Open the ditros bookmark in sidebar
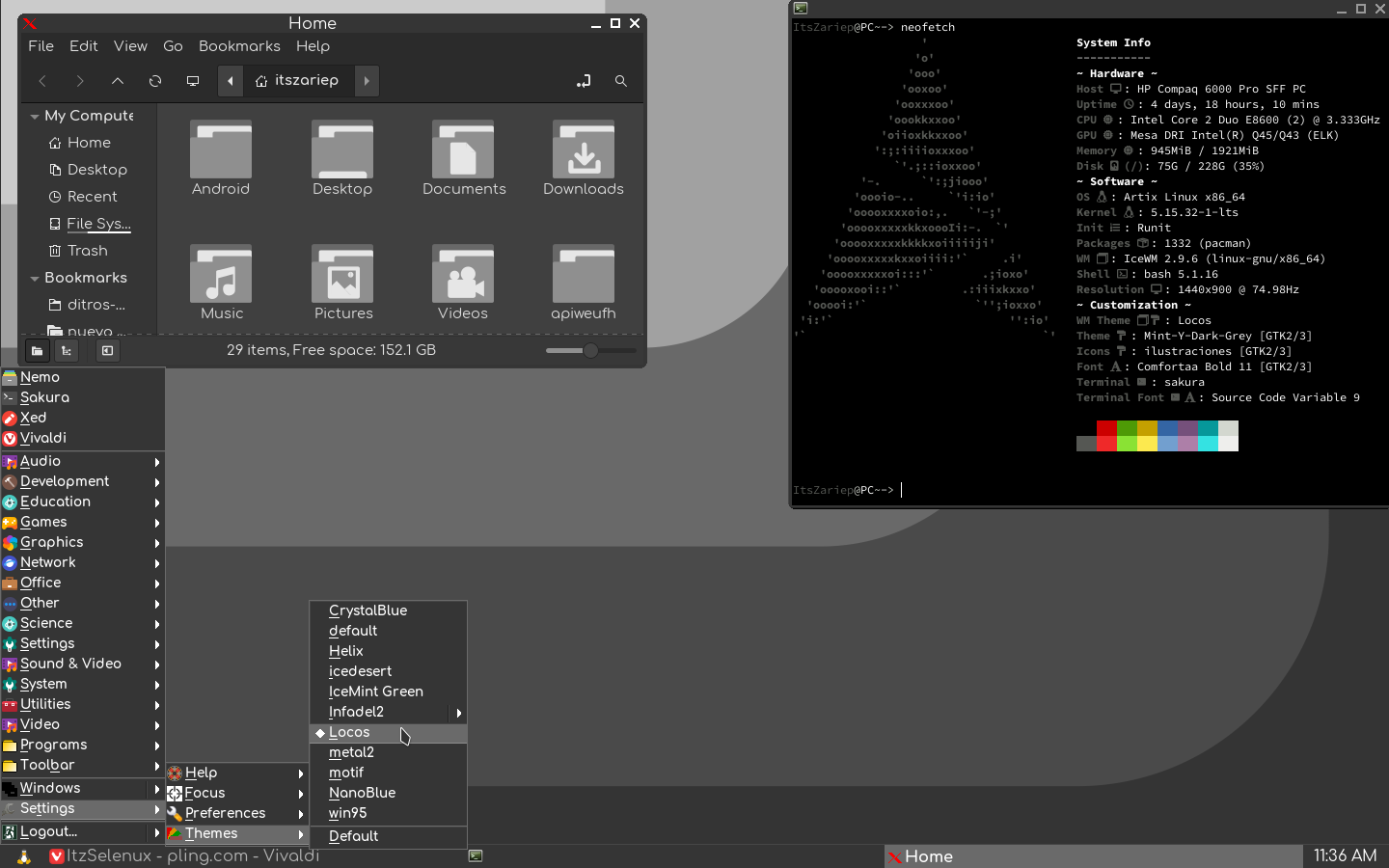Screen dimensions: 1389x868 click(95, 305)
